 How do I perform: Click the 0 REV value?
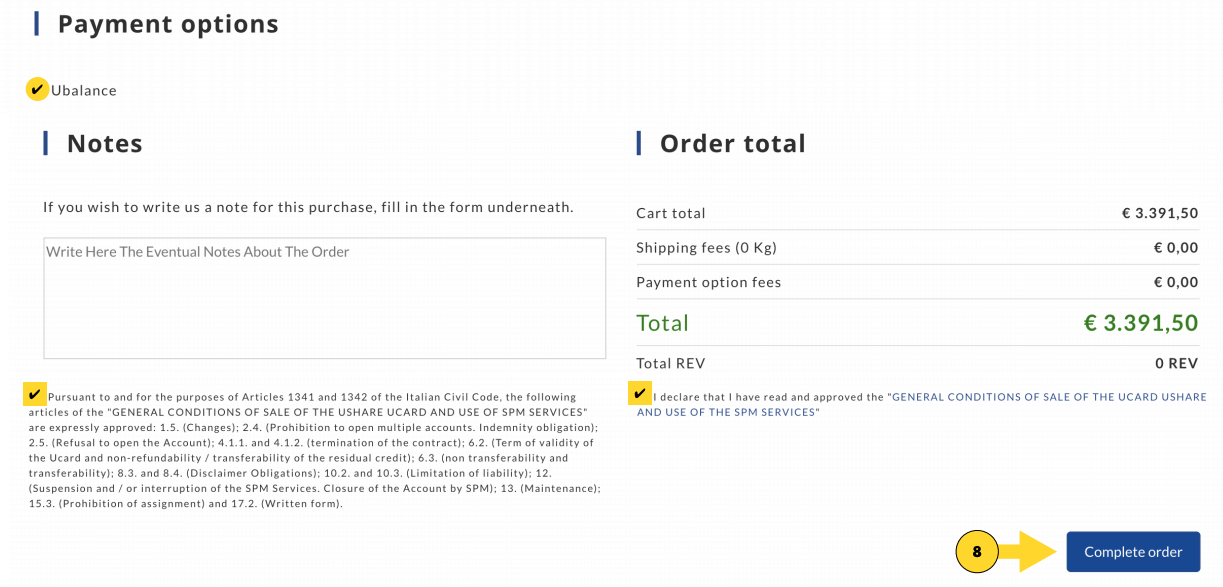(1176, 363)
